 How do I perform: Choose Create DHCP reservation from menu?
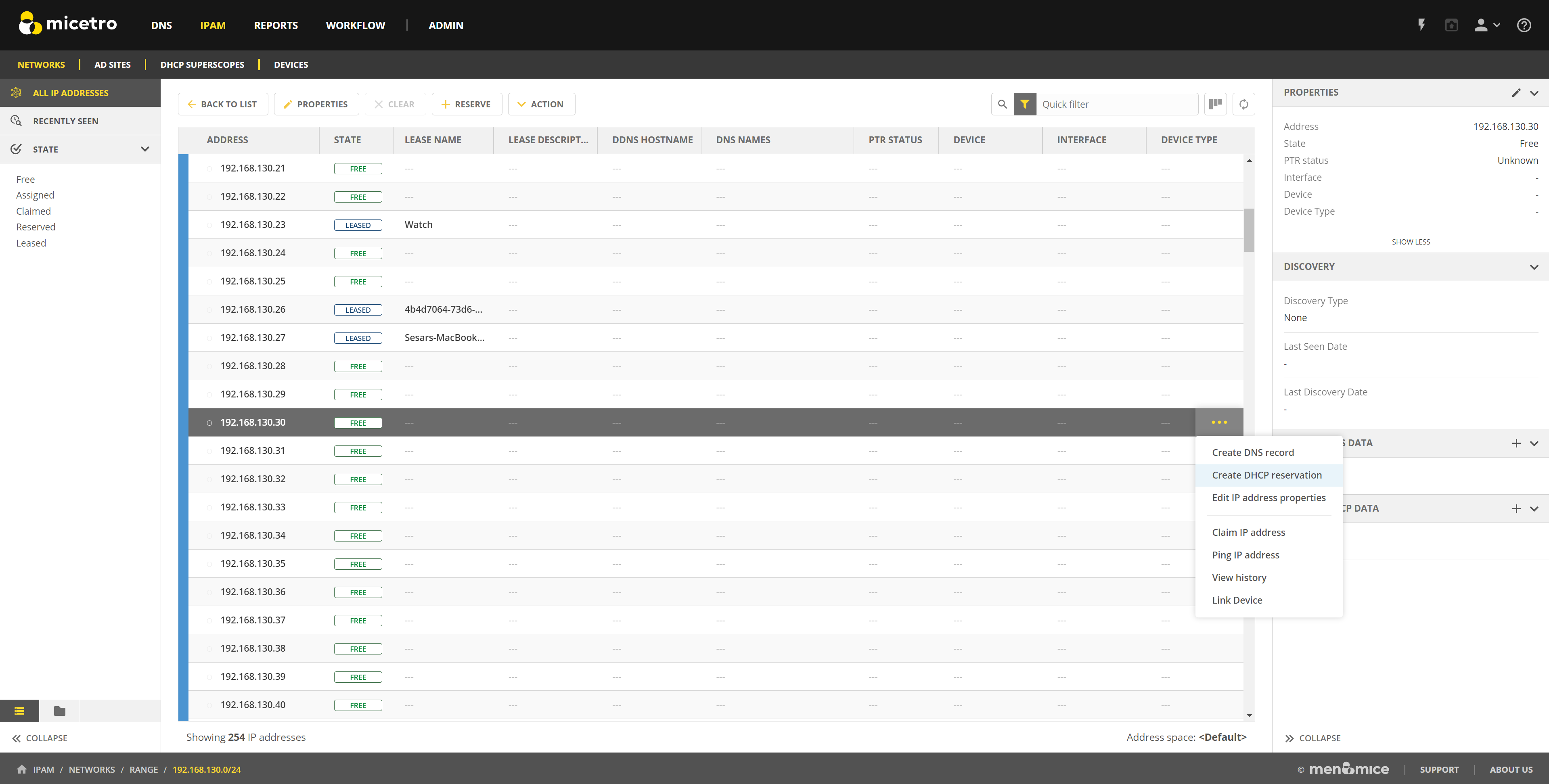pyautogui.click(x=1266, y=475)
